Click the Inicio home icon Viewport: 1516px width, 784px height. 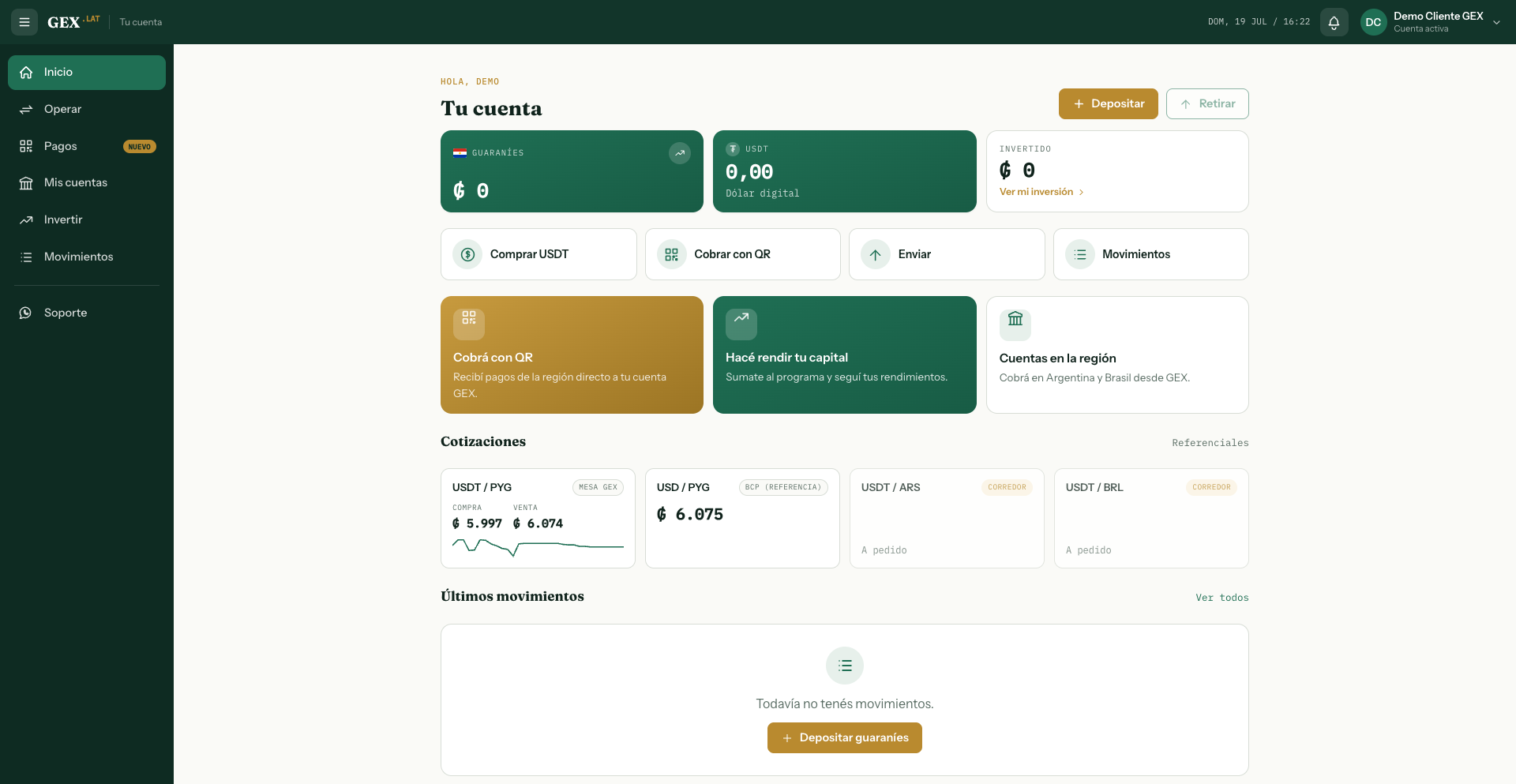click(x=26, y=73)
